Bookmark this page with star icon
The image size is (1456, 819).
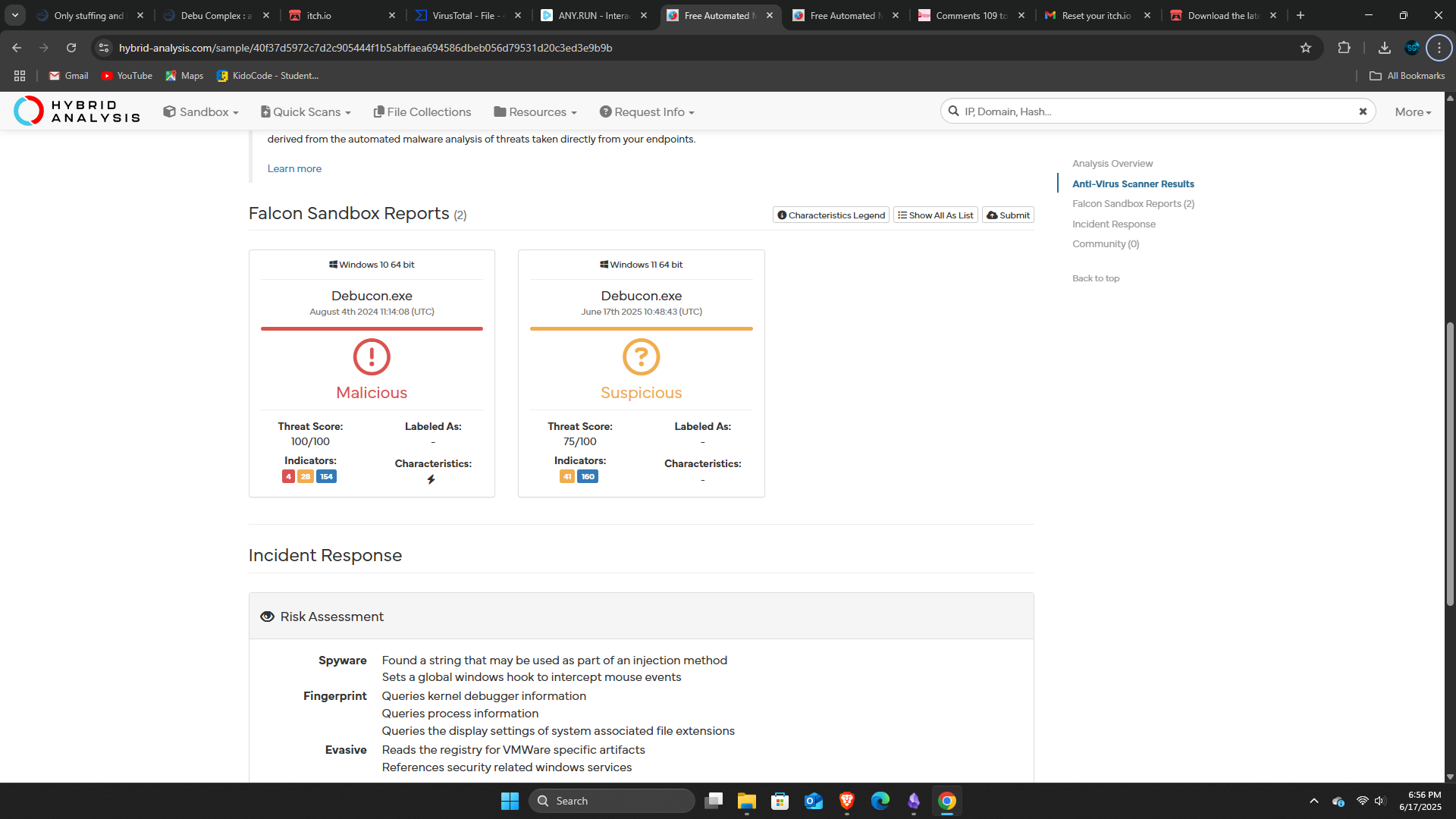click(1305, 48)
